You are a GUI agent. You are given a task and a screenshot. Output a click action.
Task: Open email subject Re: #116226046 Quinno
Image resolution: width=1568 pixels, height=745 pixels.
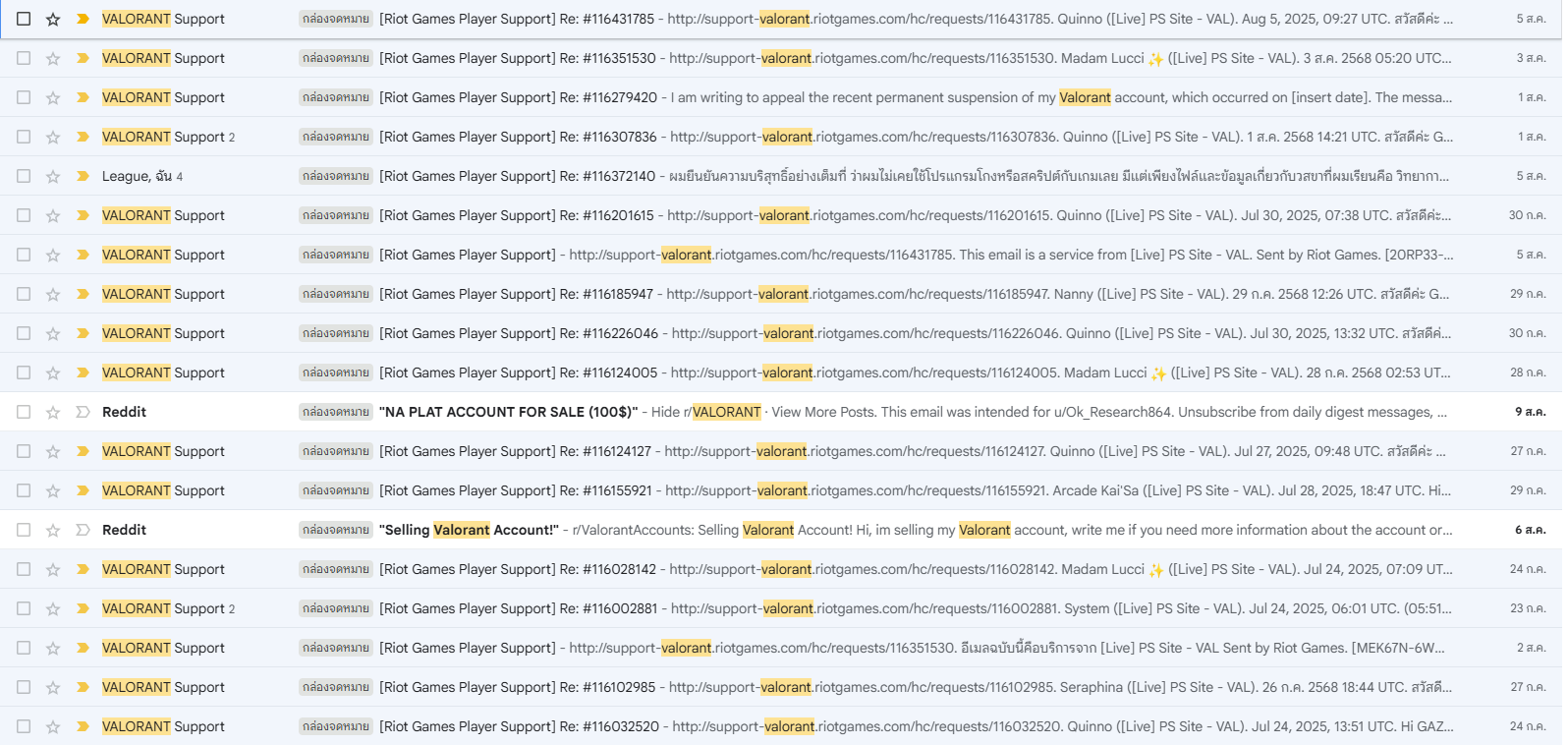519,333
